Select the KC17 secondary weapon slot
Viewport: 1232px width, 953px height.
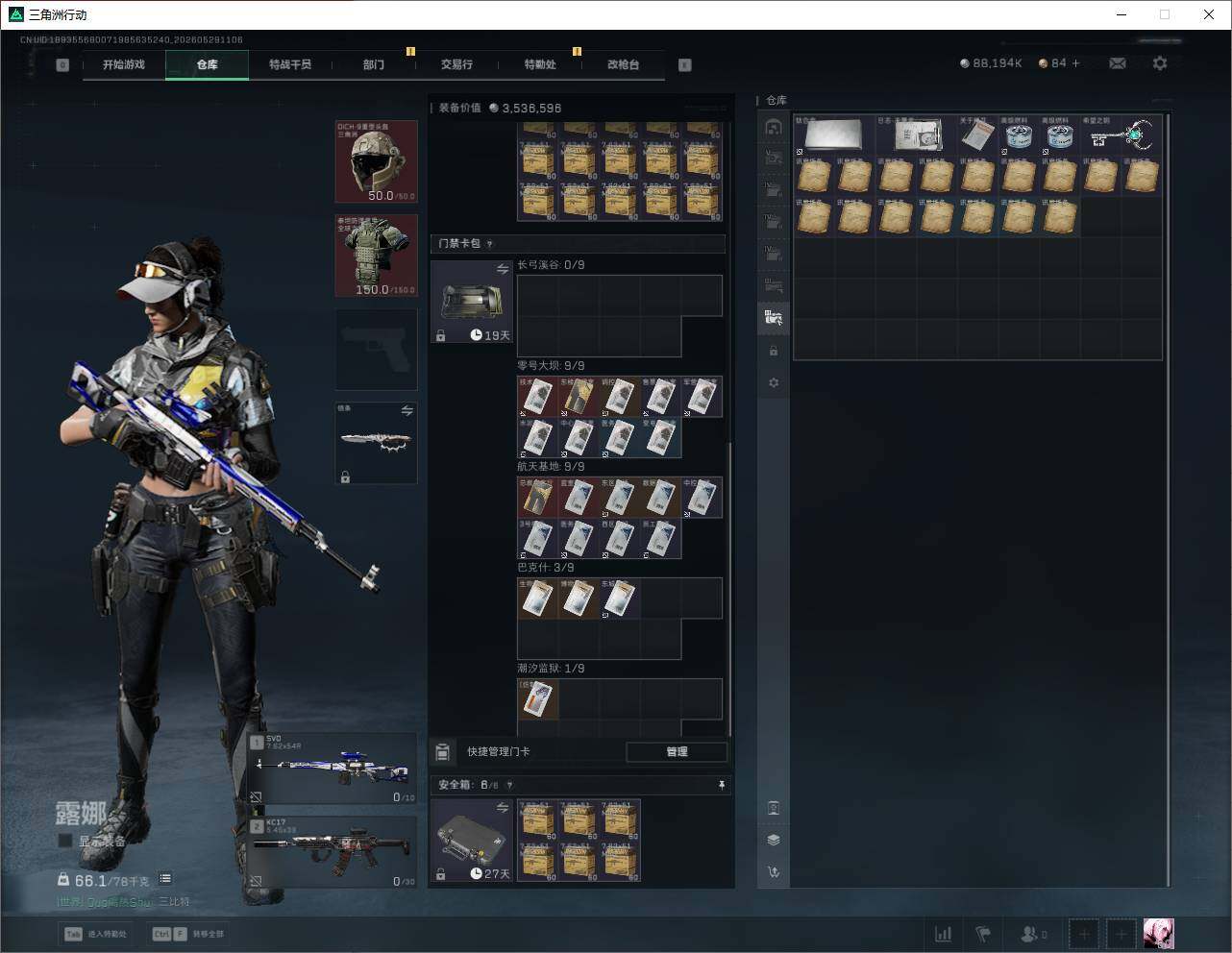[x=333, y=852]
